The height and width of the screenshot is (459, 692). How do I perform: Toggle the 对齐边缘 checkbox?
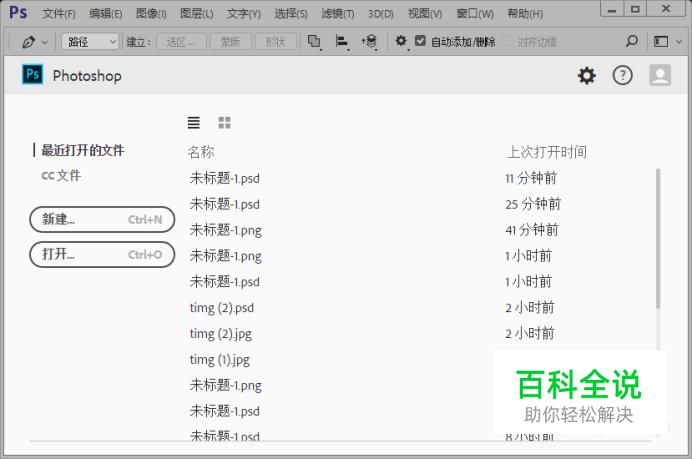[x=508, y=41]
